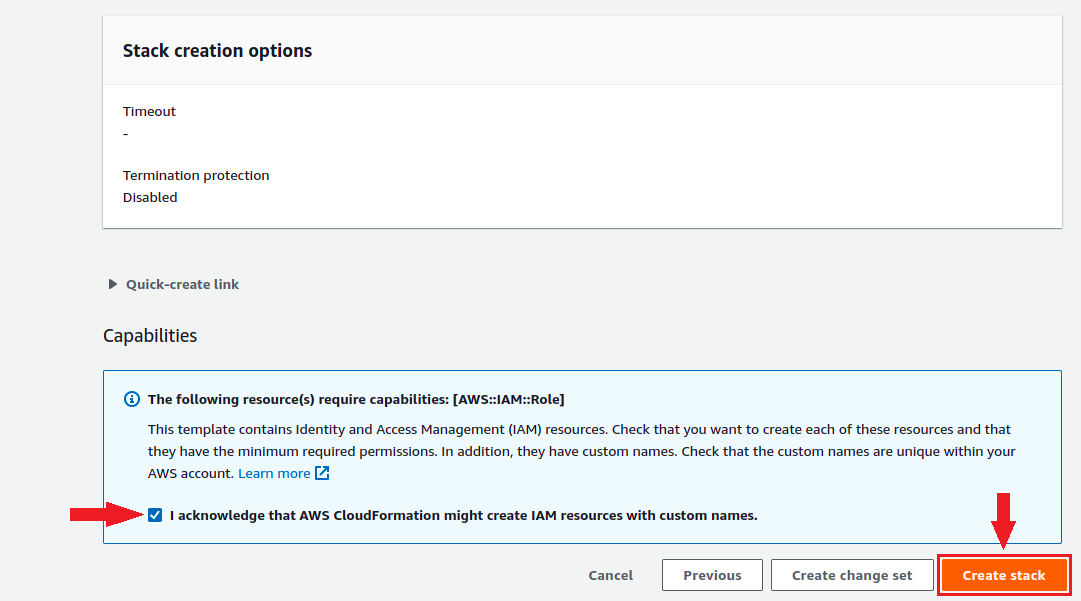Open the Learn more link
This screenshot has width=1081, height=601.
[x=274, y=473]
